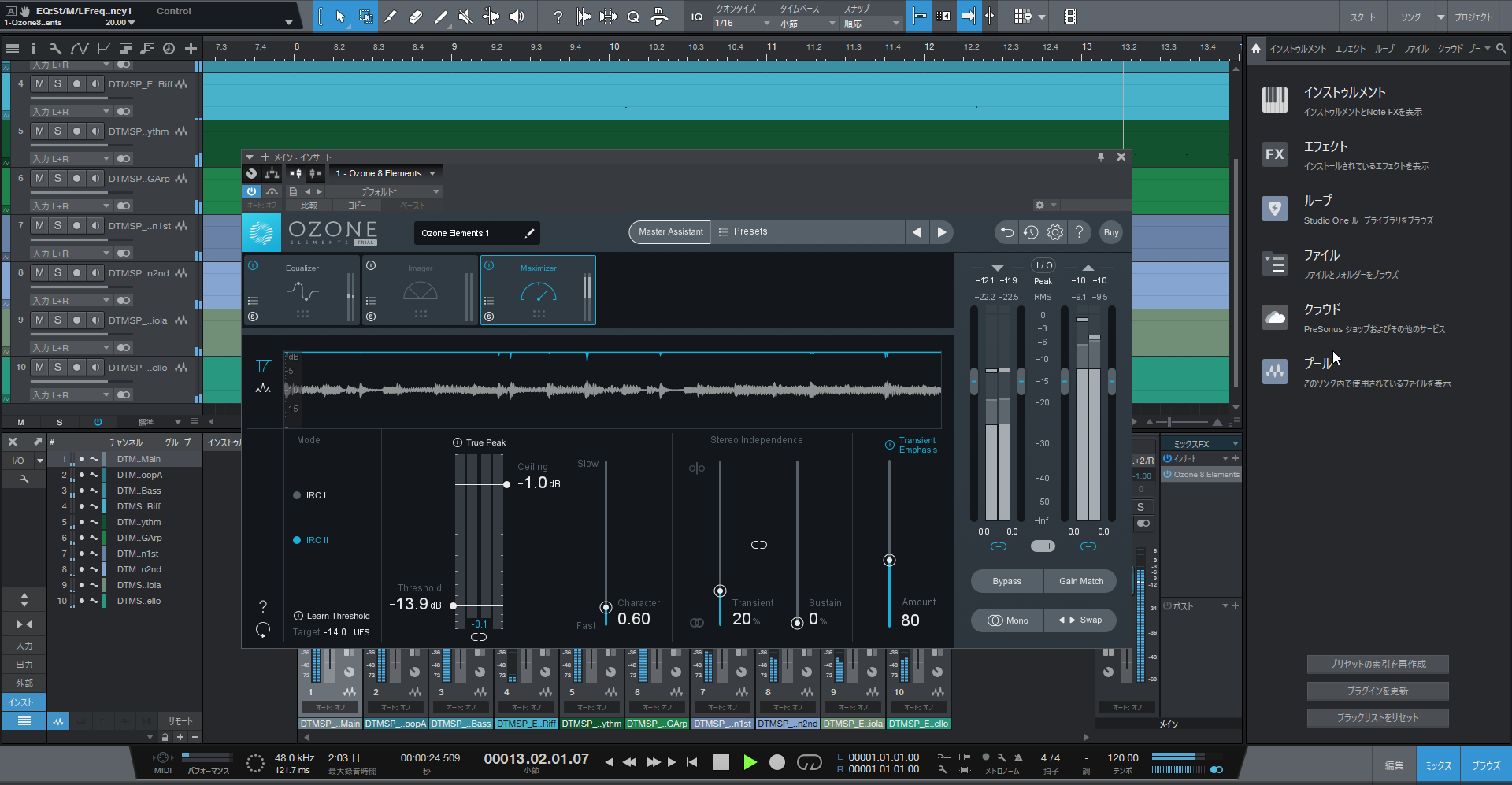This screenshot has height=785, width=1512.
Task: Click the Bypass button
Action: [1006, 581]
